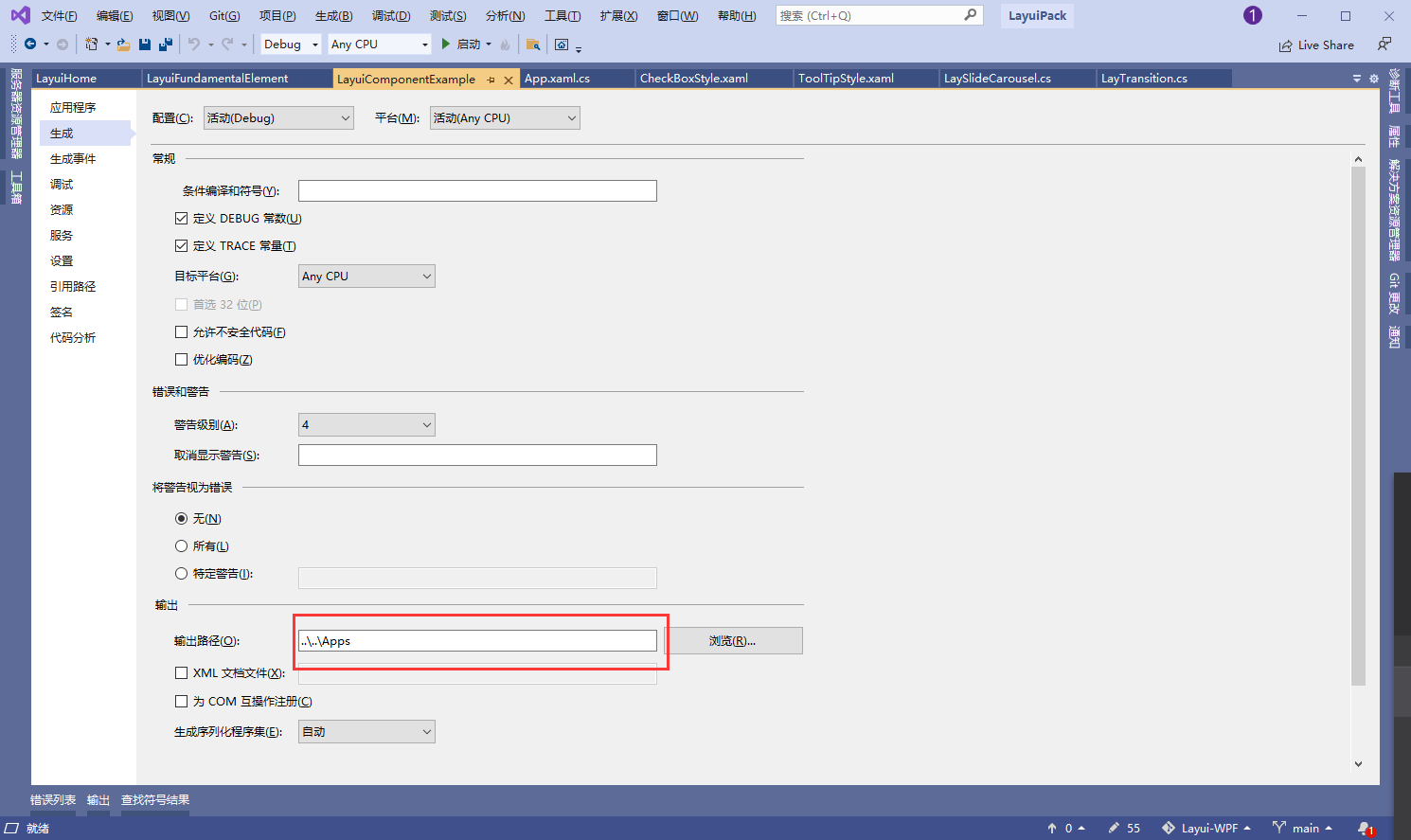Open Live Share
The height and width of the screenshot is (840, 1411).
coord(1316,45)
